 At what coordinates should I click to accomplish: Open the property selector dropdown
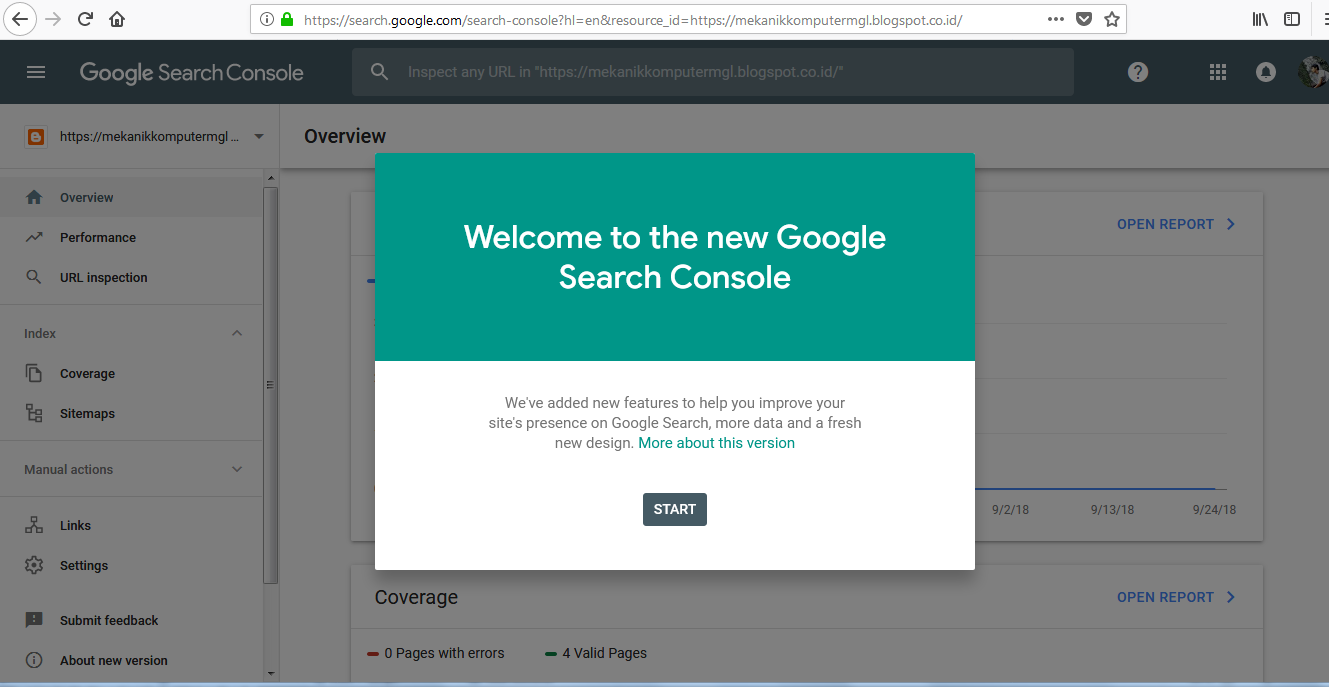[259, 137]
